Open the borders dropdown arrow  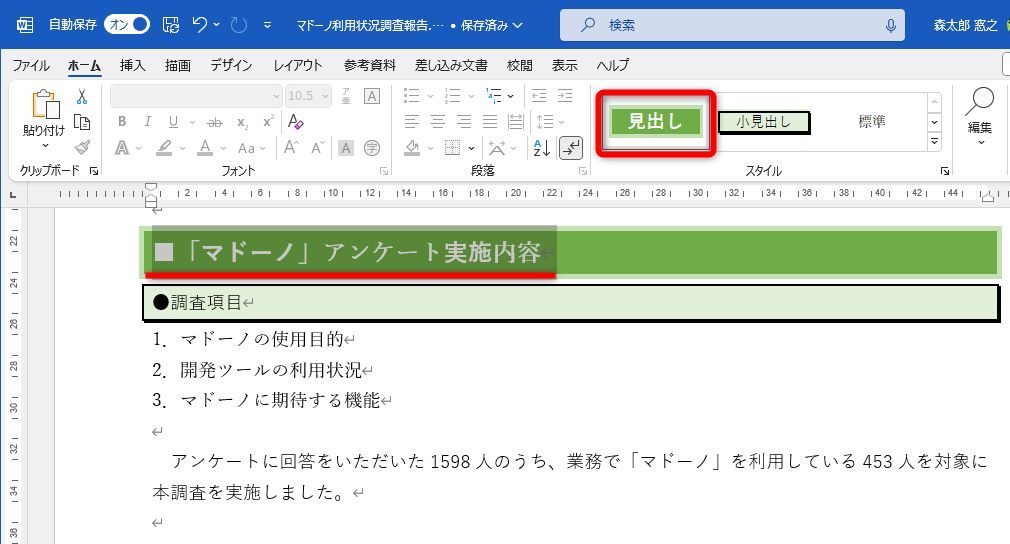(472, 149)
